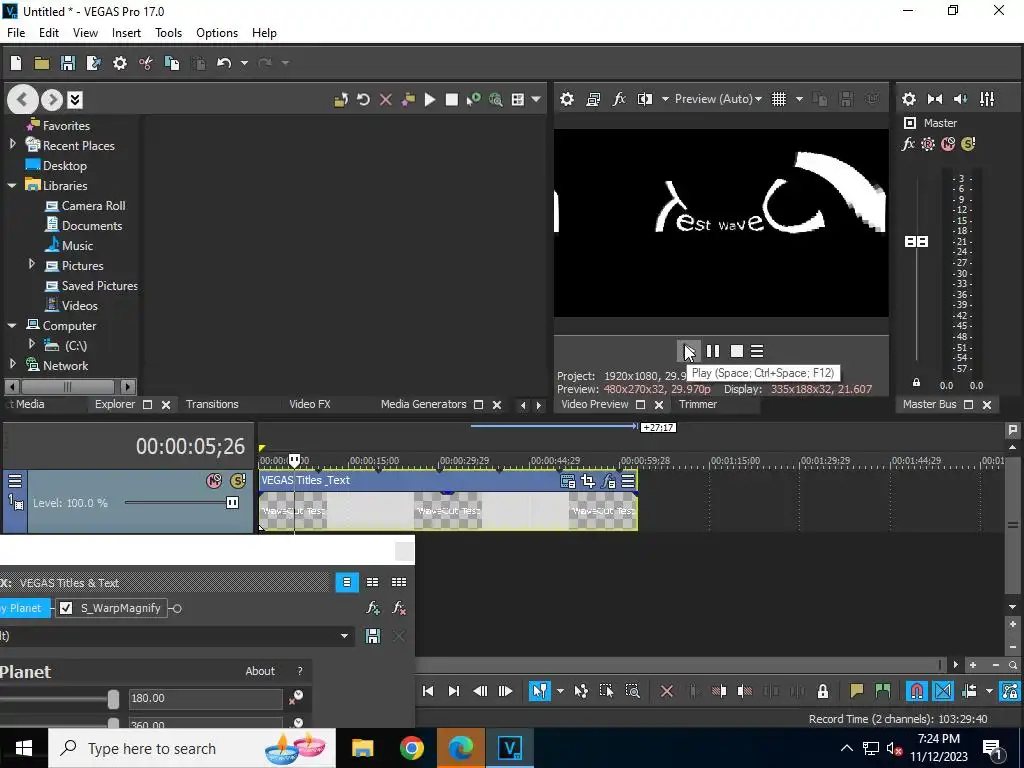Open the video track hamburger menu
Viewport: 1024px width, 768px height.
pos(14,481)
